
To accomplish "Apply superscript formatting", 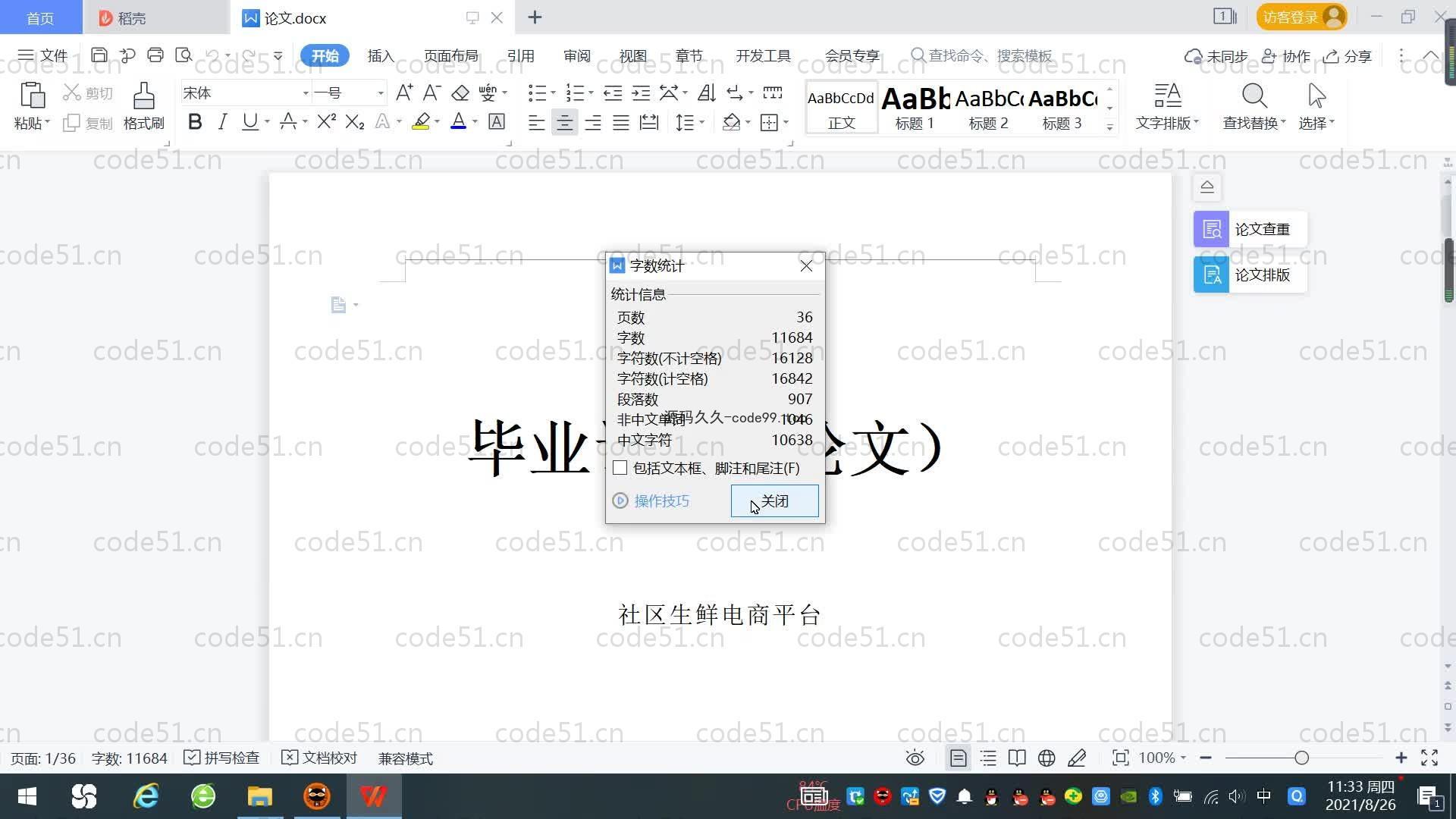I will tap(326, 122).
